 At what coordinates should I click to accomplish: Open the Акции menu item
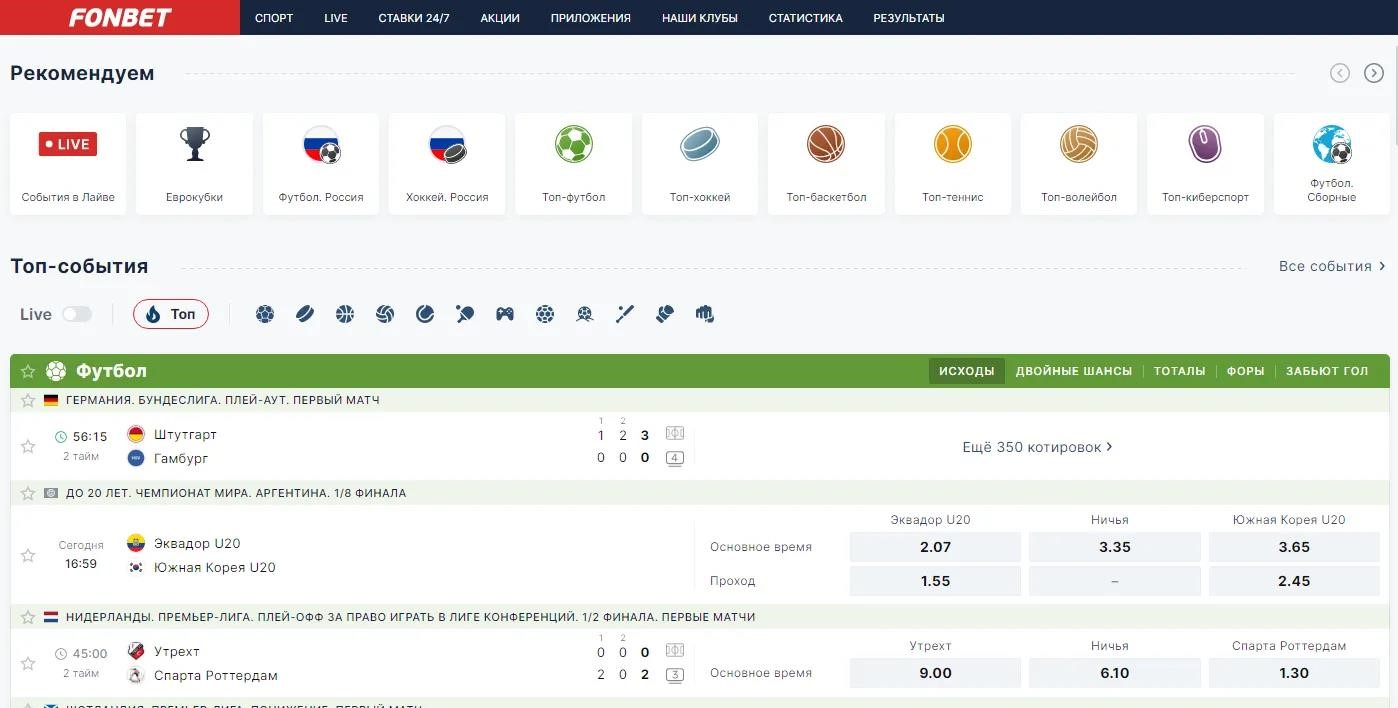point(500,18)
